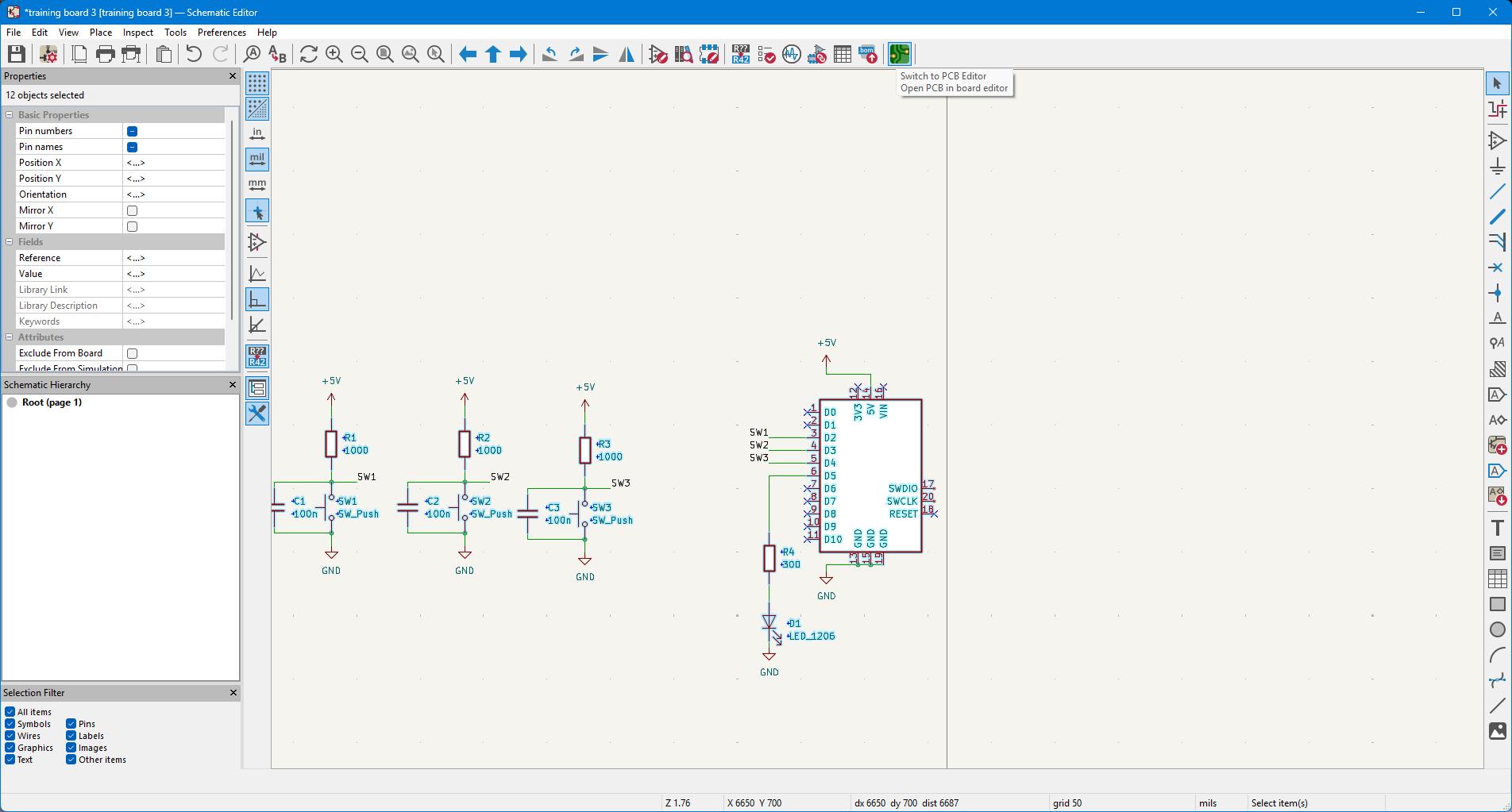Undo the last edit
Viewport: 1512px width, 812px height.
pyautogui.click(x=194, y=54)
